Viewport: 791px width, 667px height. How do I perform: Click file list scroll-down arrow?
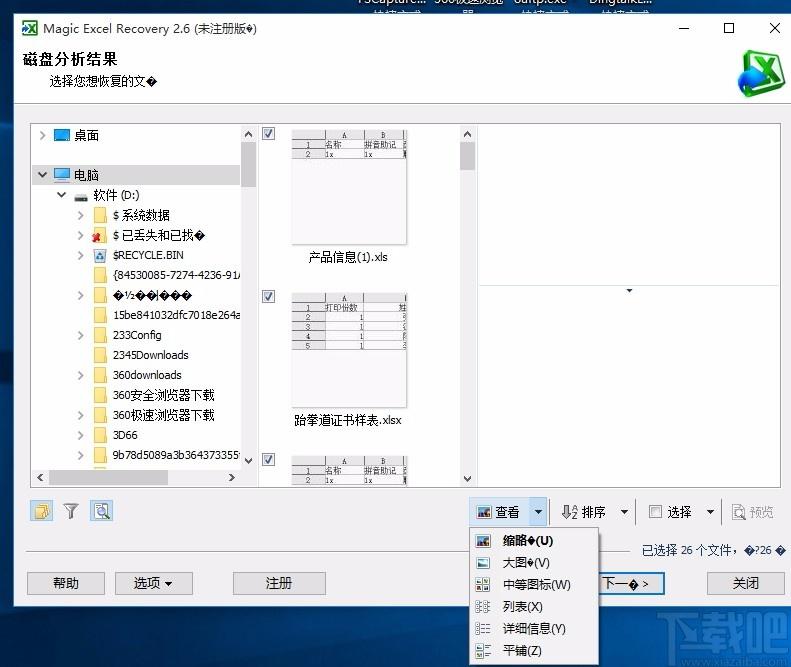point(467,478)
